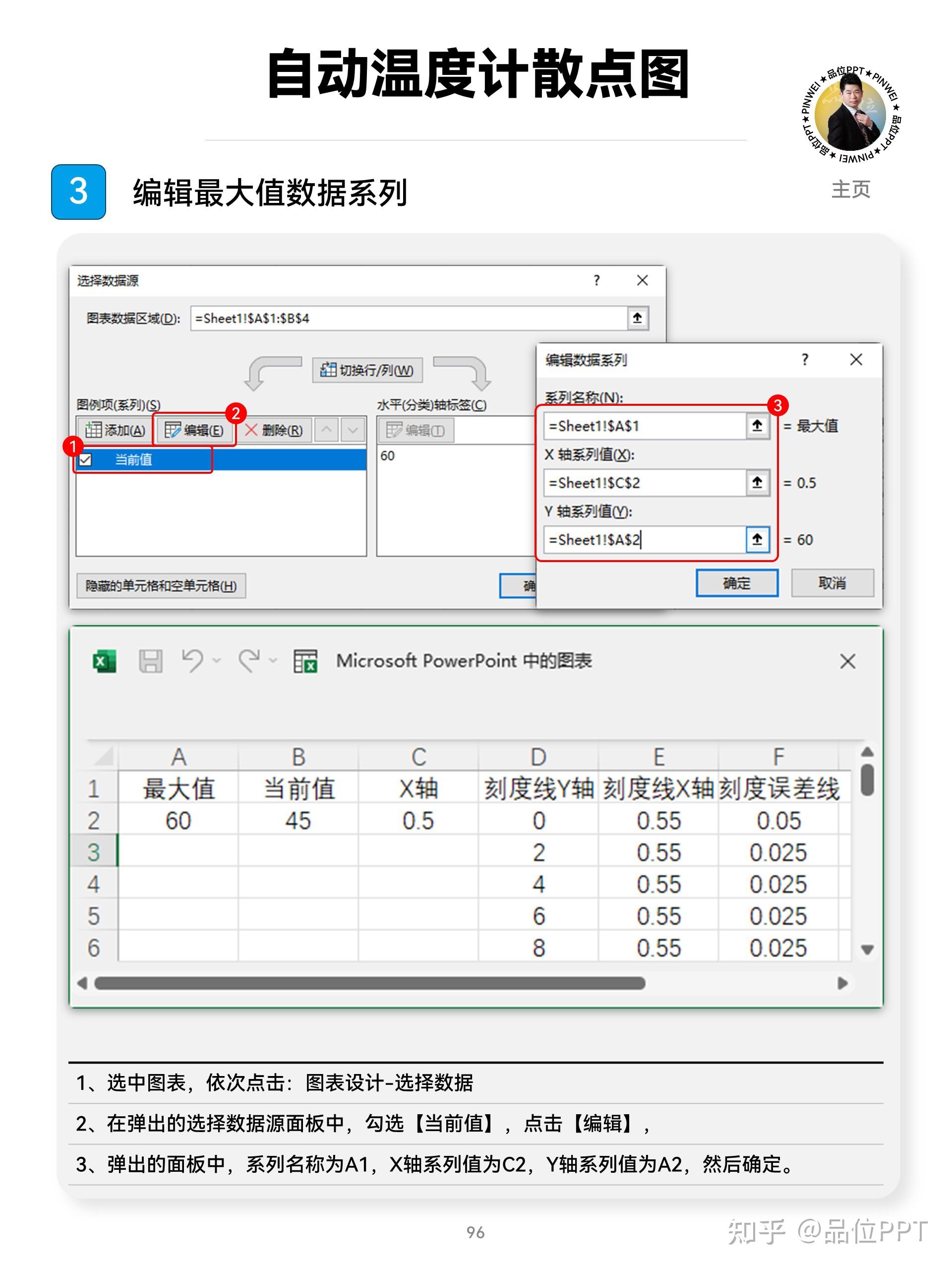Click move series up arrow button
This screenshot has height=1270, width=952.
tap(327, 430)
